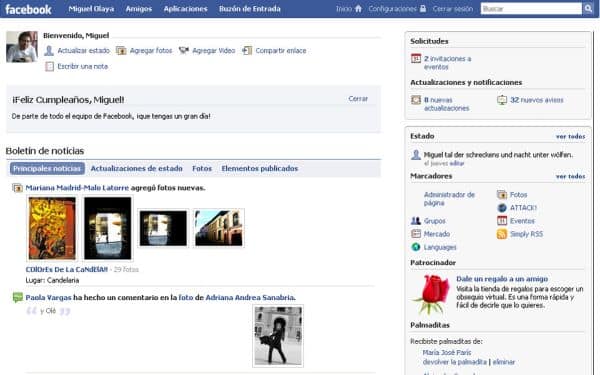Click the search magnifier button

pyautogui.click(x=588, y=8)
